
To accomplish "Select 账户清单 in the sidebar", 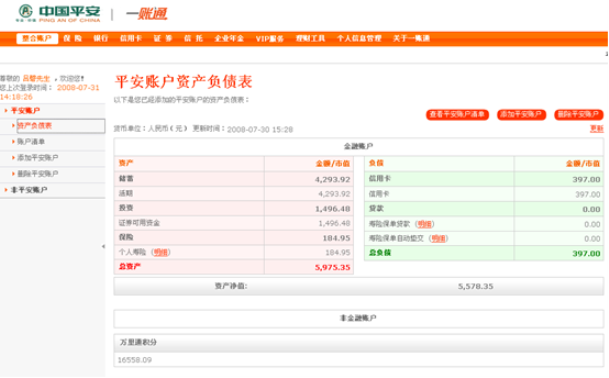I will coord(31,142).
